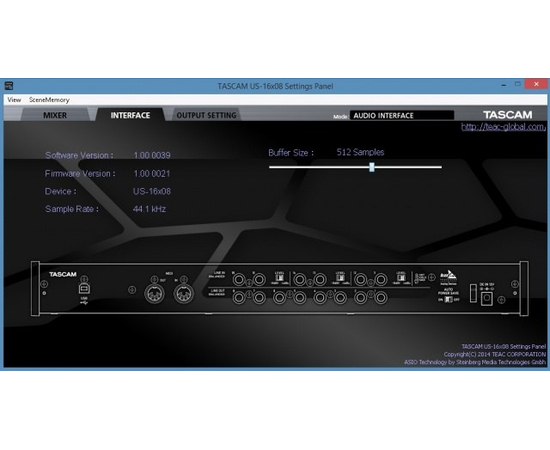
Task: Click the MIDI OUT connector on rear panel
Action: [154, 294]
